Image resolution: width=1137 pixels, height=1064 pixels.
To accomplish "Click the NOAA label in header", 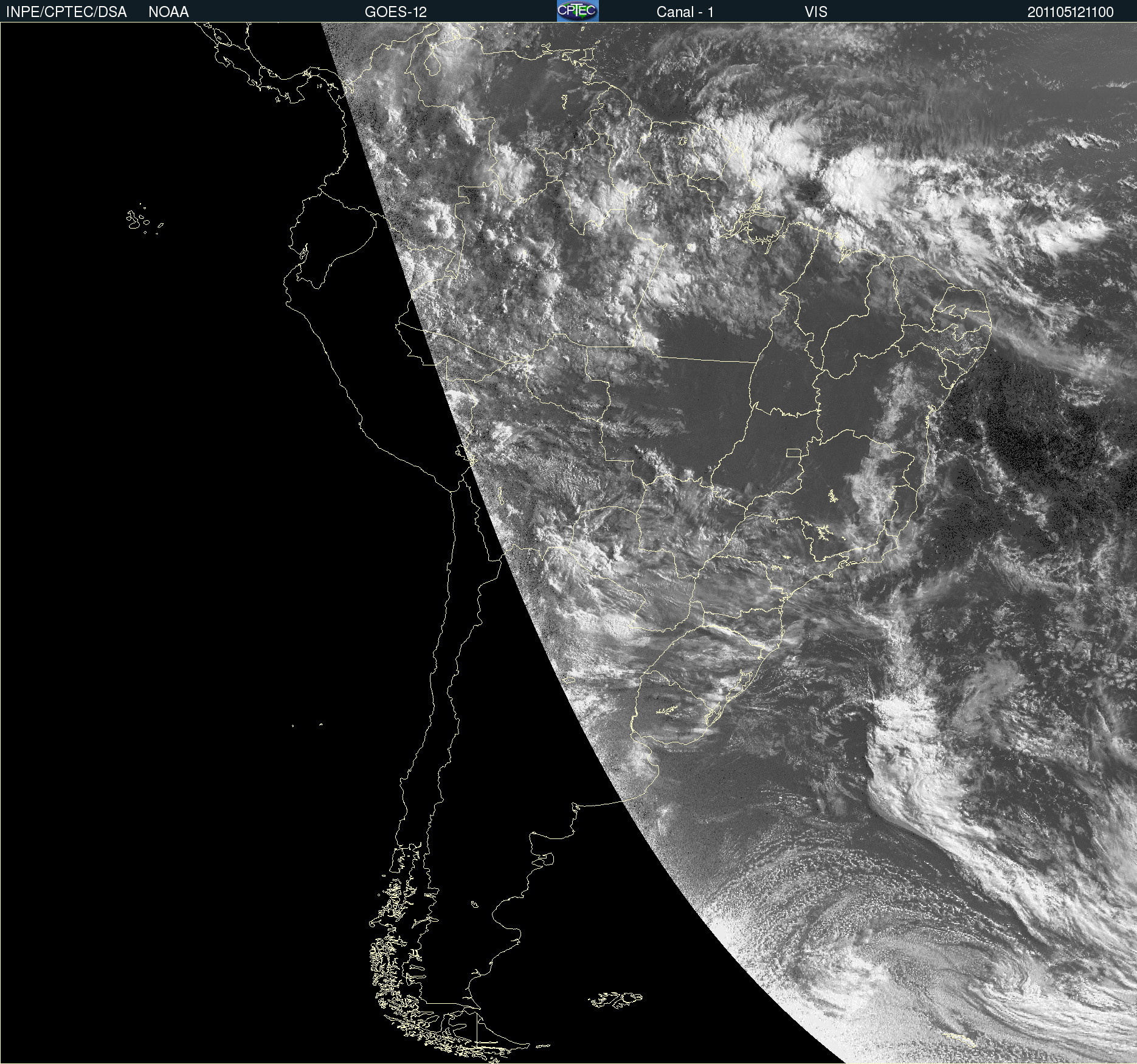I will pyautogui.click(x=168, y=12).
